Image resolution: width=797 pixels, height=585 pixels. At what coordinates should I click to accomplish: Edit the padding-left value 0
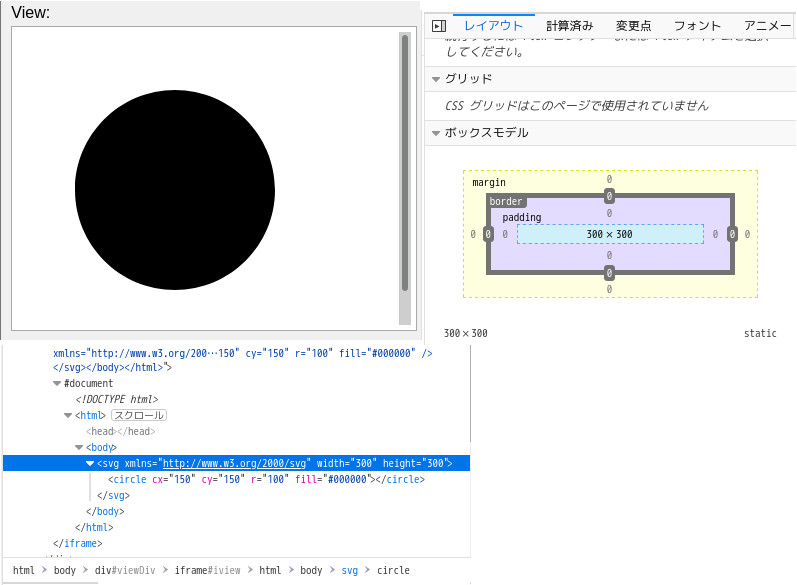pos(505,234)
